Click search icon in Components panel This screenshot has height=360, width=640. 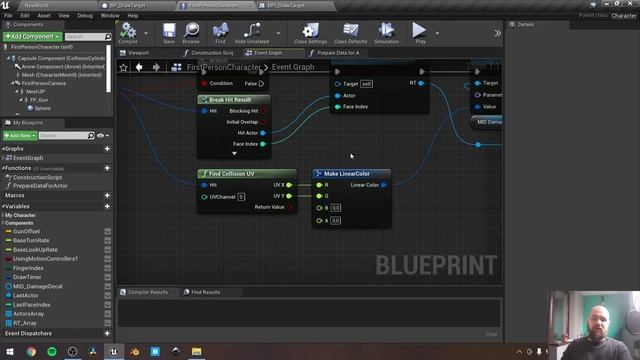(108, 37)
